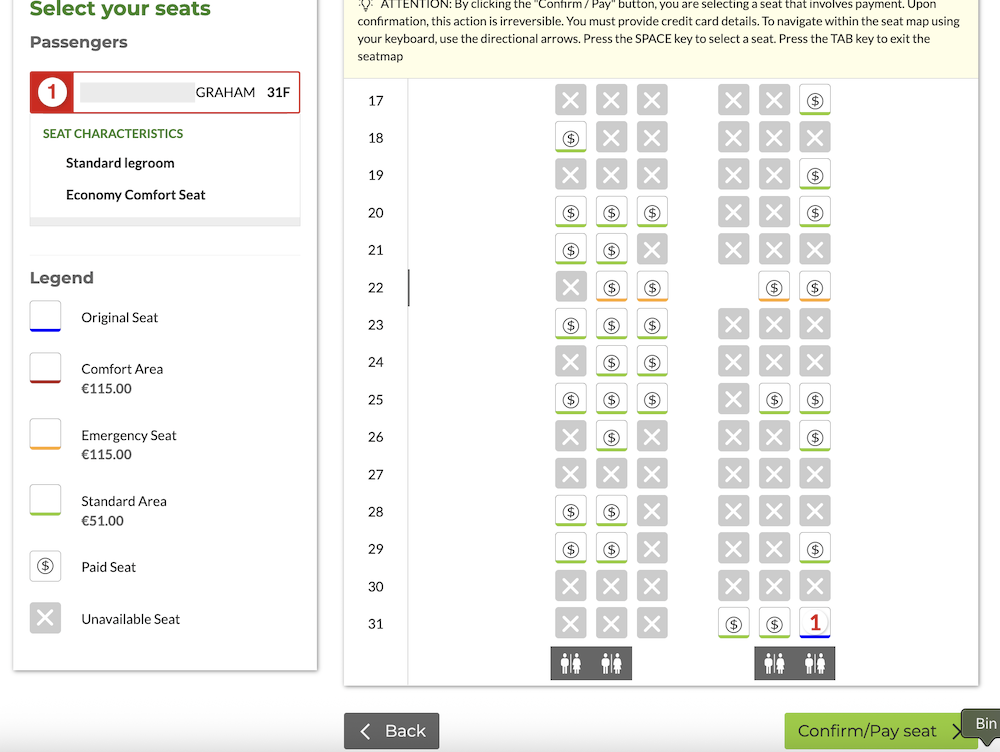The image size is (1000, 752).
Task: Choose paid seat 21A
Action: (x=571, y=249)
